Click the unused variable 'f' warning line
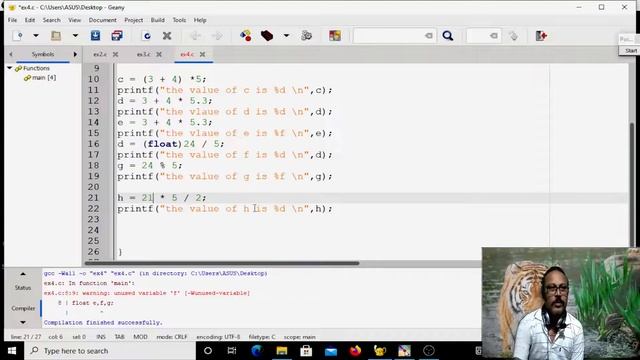This screenshot has height=360, width=640. [147, 293]
